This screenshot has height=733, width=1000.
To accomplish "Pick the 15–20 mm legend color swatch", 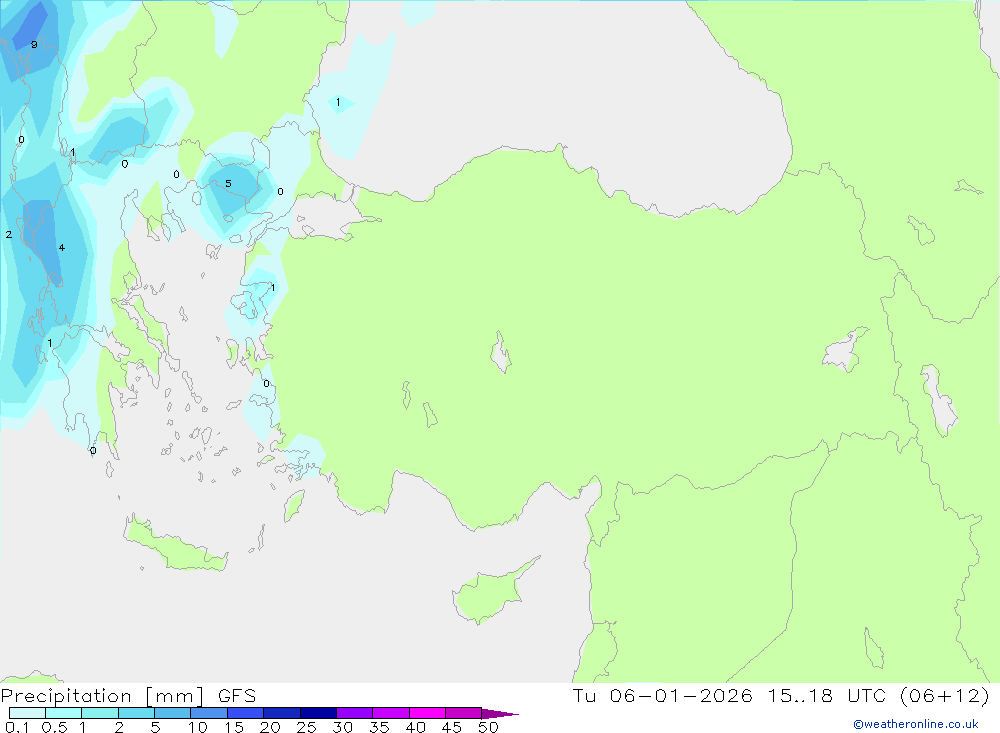I will click(x=245, y=713).
